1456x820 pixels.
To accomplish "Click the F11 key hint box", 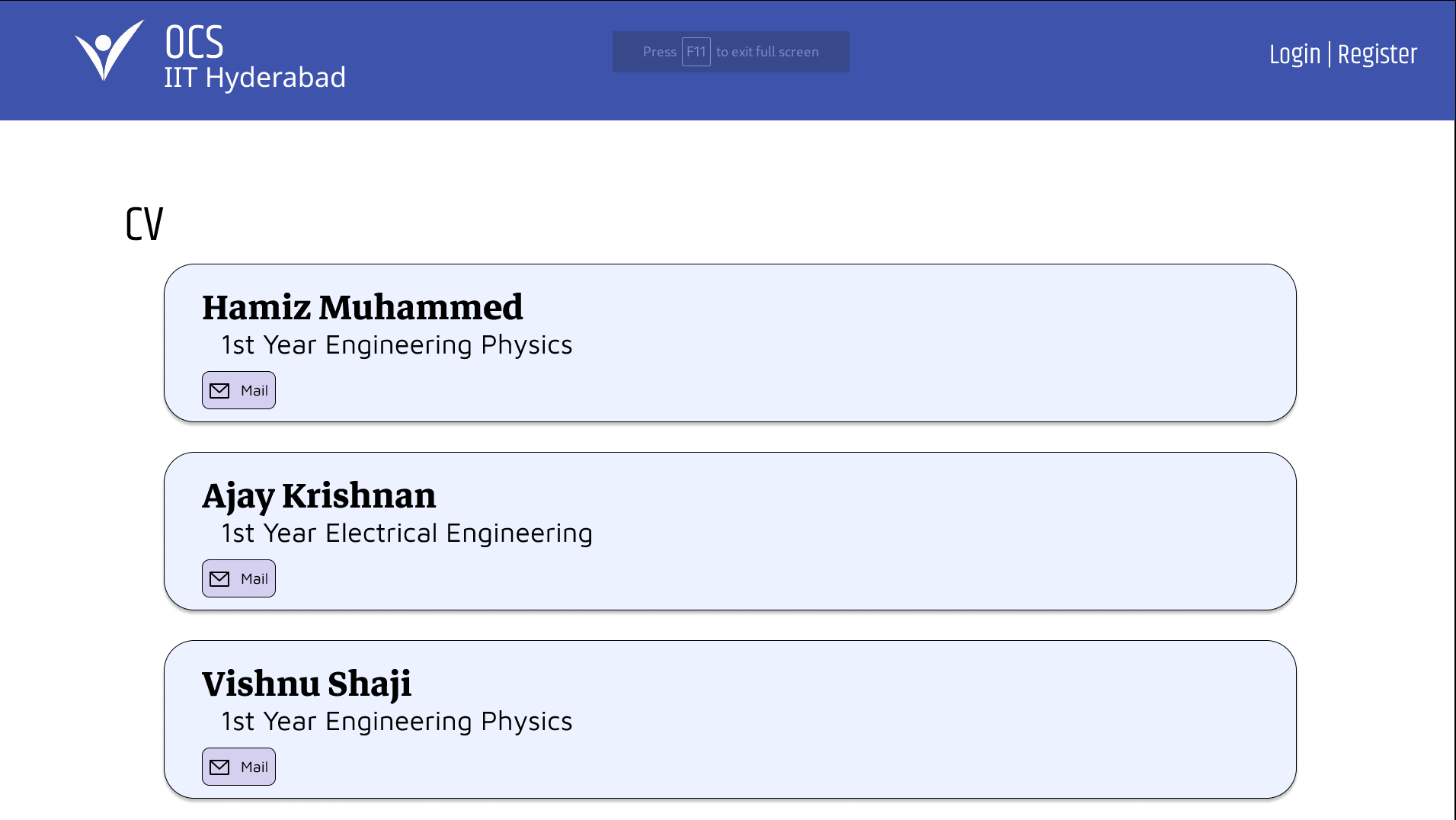I will click(x=696, y=52).
